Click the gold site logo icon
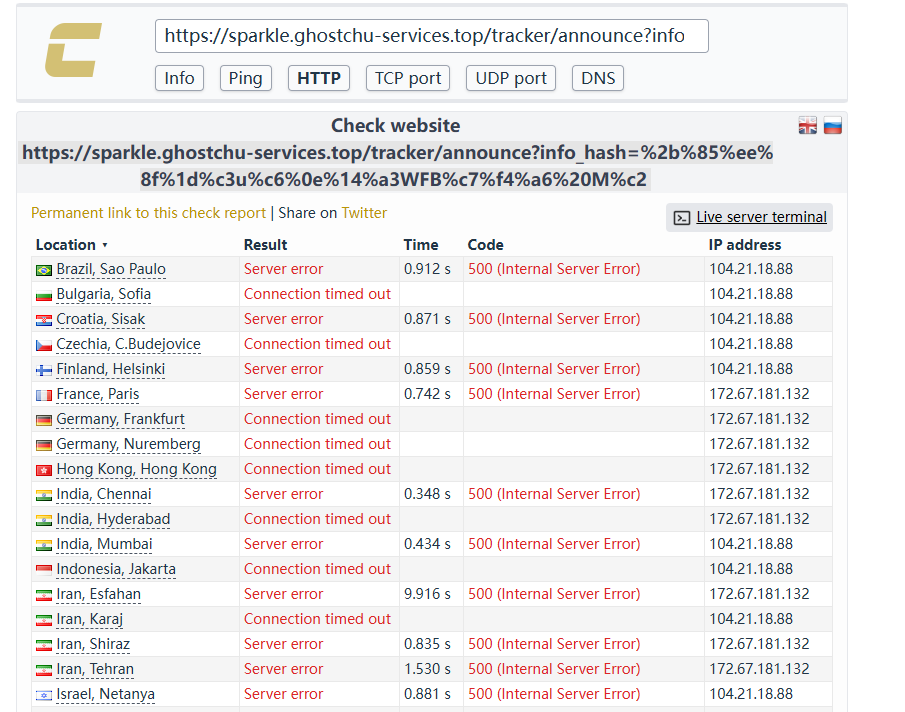 coord(73,51)
